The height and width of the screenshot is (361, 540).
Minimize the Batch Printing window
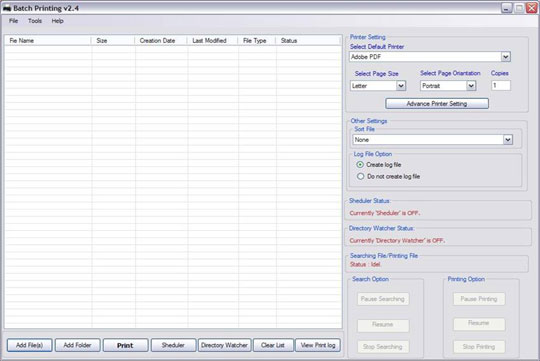tap(507, 8)
